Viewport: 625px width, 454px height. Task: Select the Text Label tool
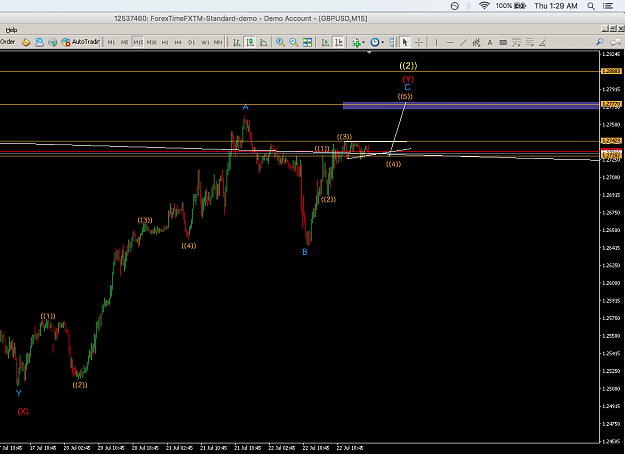tap(503, 42)
